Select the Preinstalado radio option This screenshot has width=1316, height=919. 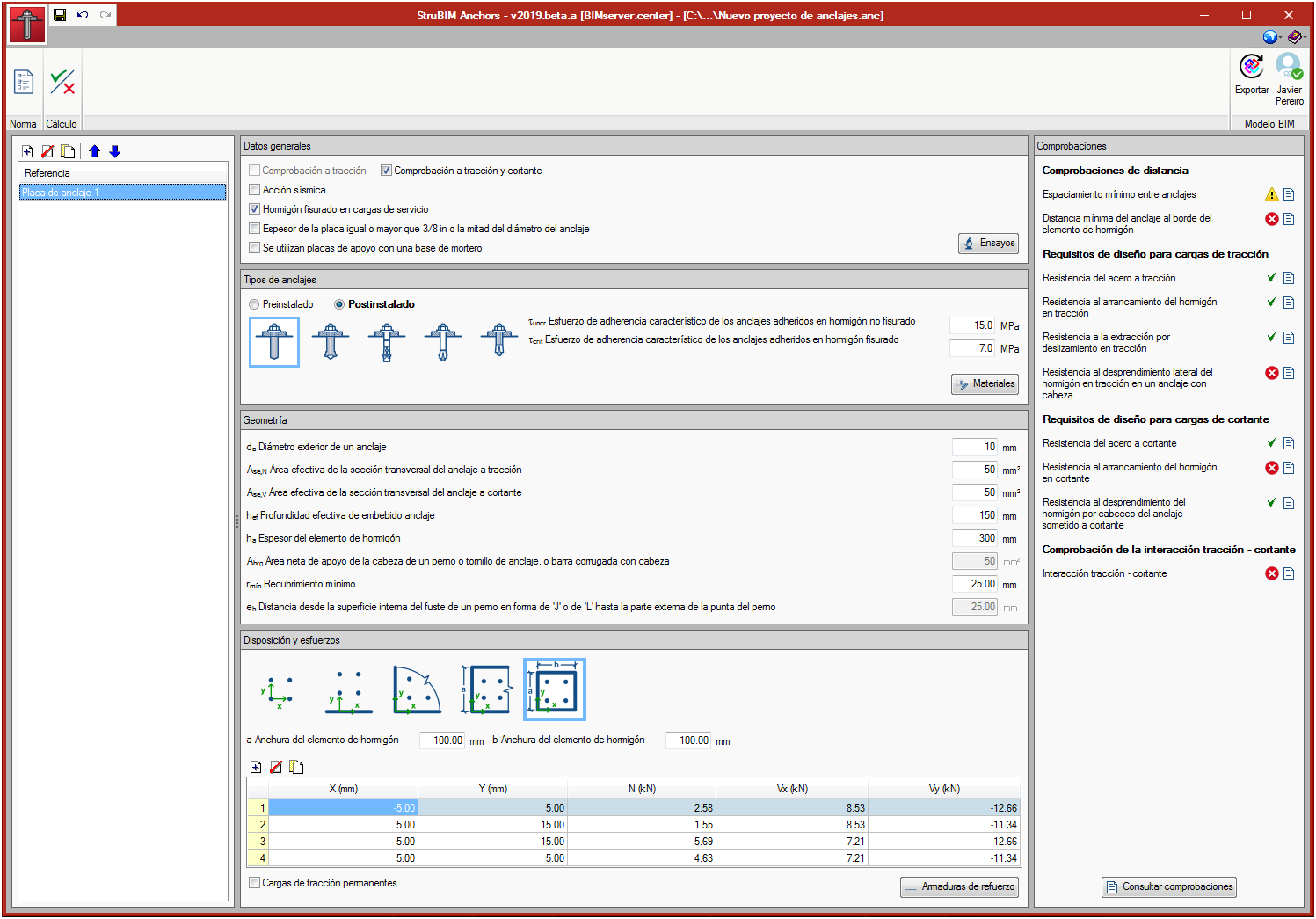[254, 304]
